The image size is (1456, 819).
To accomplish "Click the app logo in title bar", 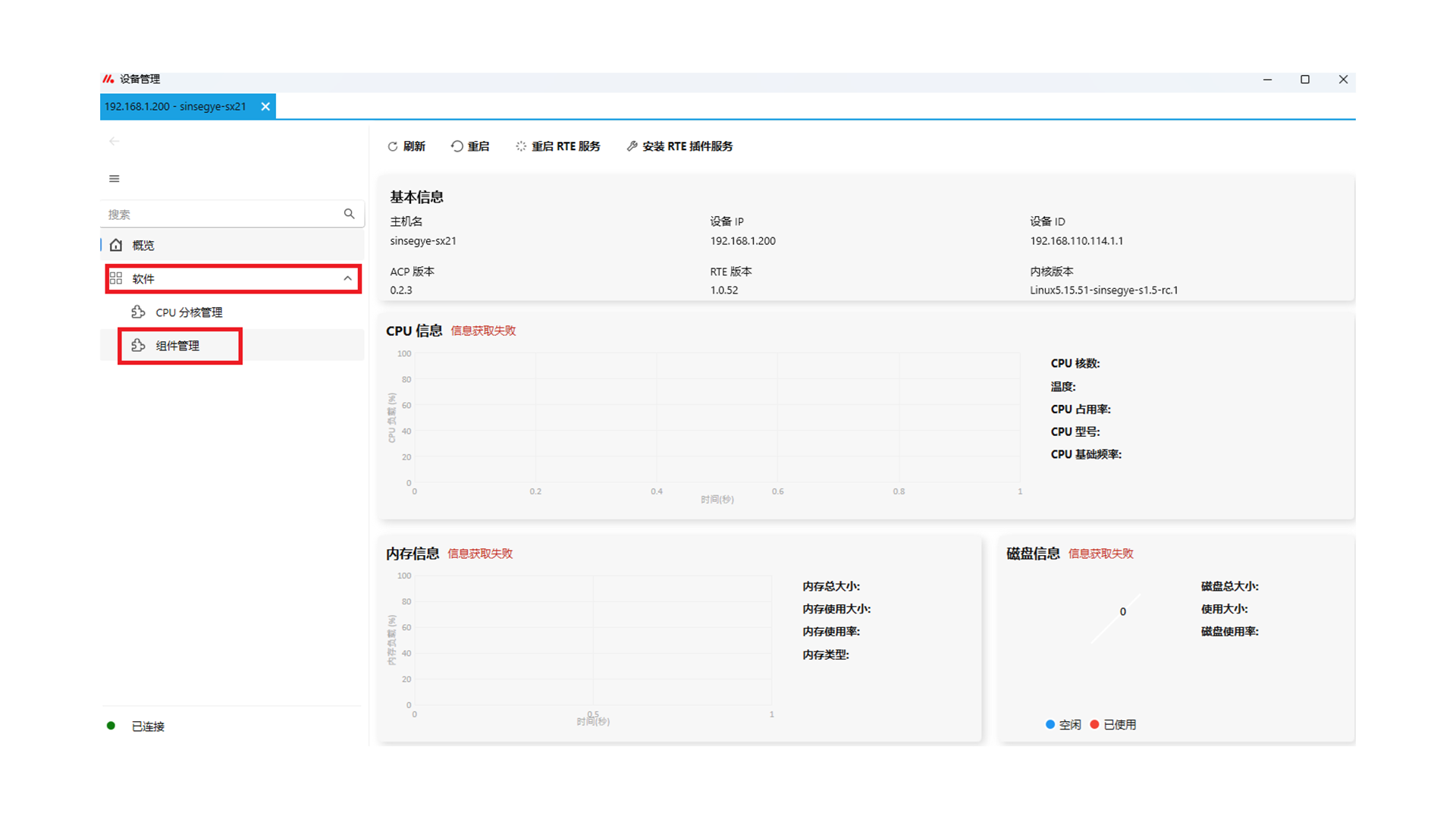I will pyautogui.click(x=108, y=79).
